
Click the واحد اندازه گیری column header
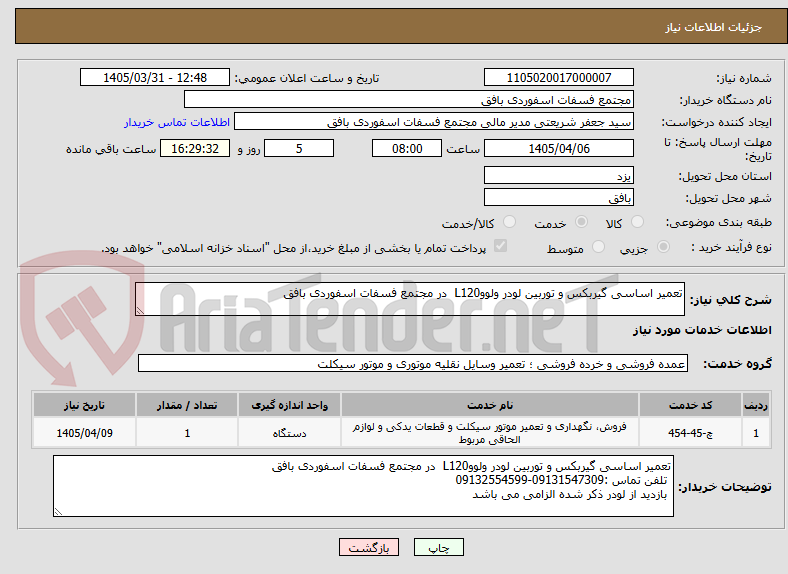[289, 405]
